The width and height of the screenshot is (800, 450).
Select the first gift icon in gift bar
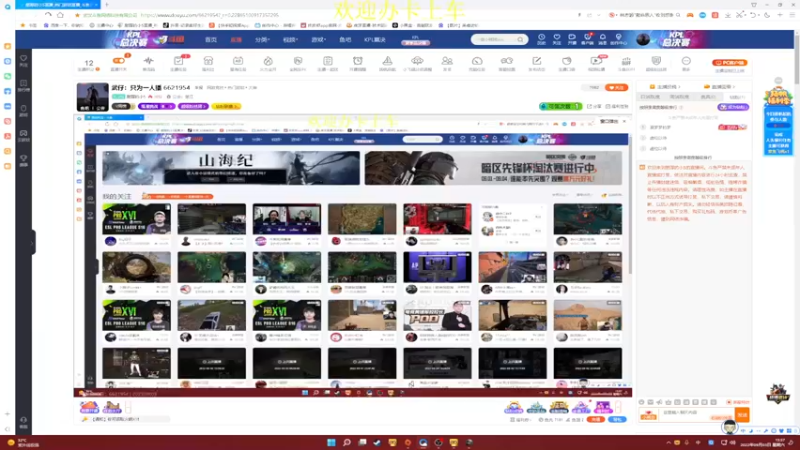[x=513, y=407]
